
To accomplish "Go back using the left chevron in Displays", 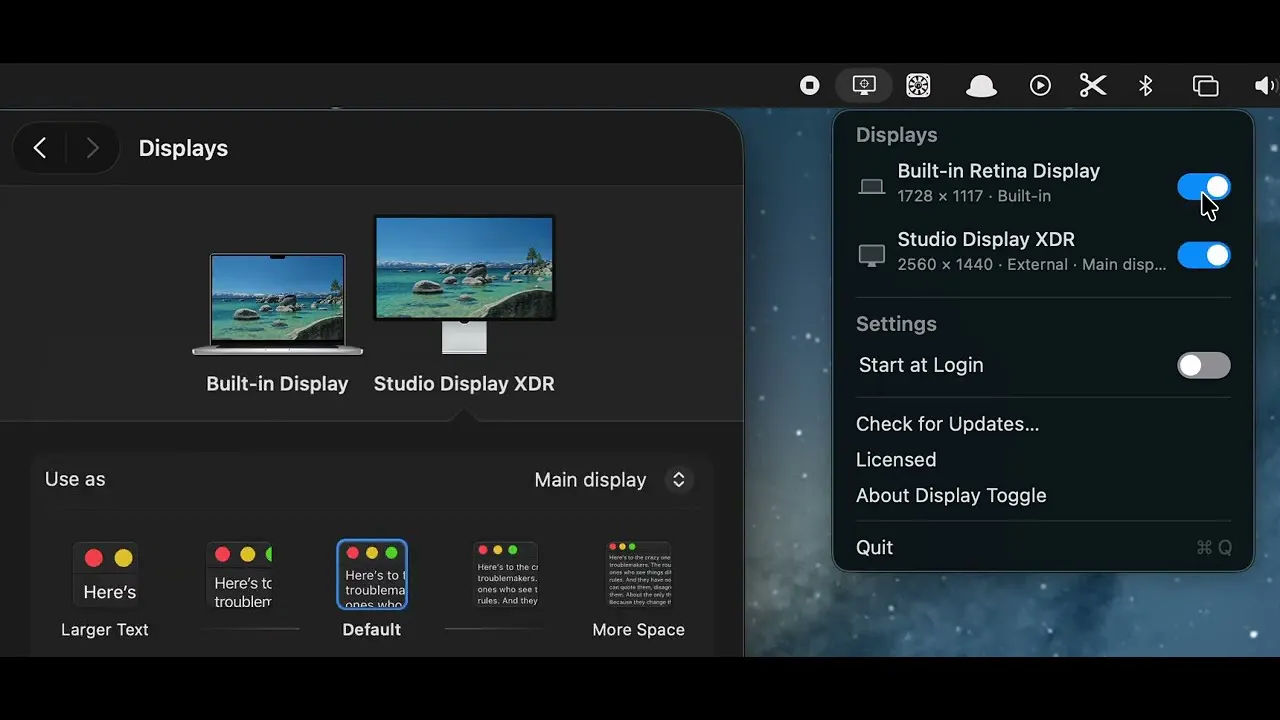I will 40,148.
